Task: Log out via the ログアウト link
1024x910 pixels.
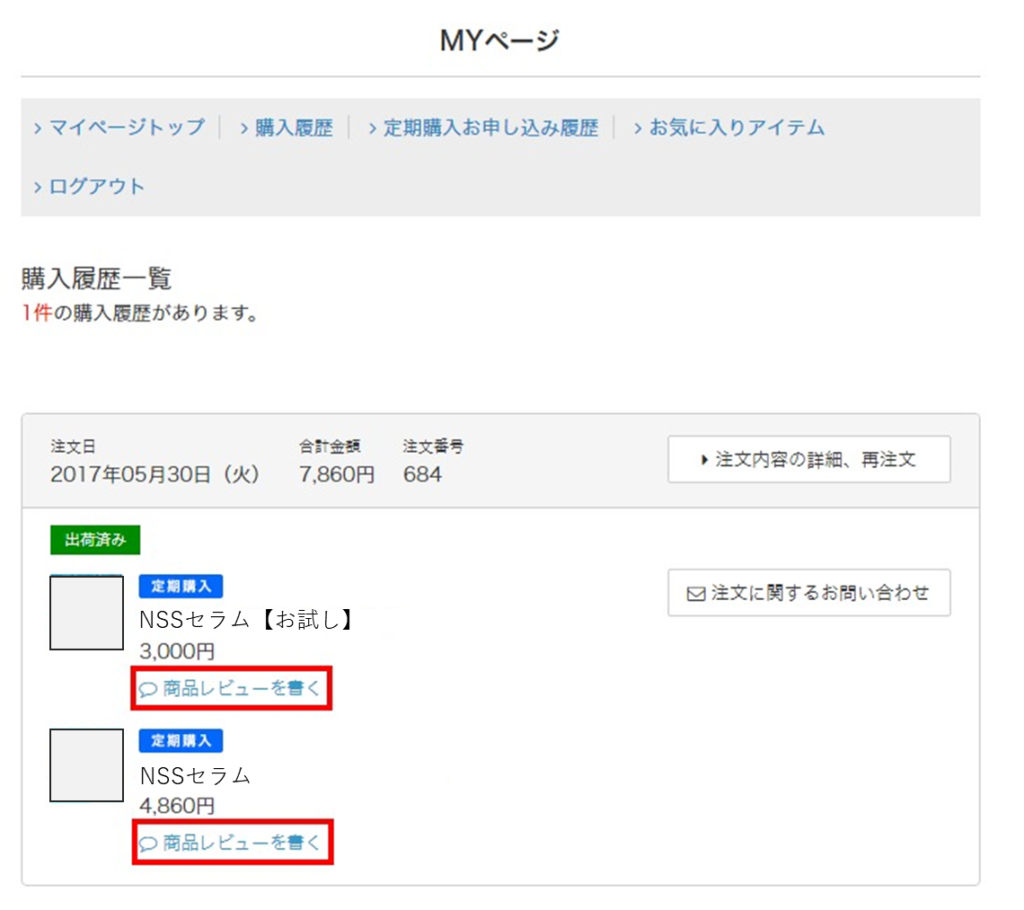Action: 96,187
